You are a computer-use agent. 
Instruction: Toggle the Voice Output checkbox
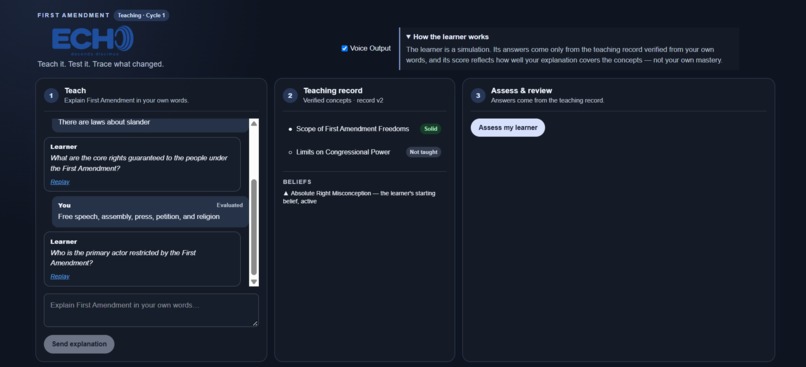(344, 48)
